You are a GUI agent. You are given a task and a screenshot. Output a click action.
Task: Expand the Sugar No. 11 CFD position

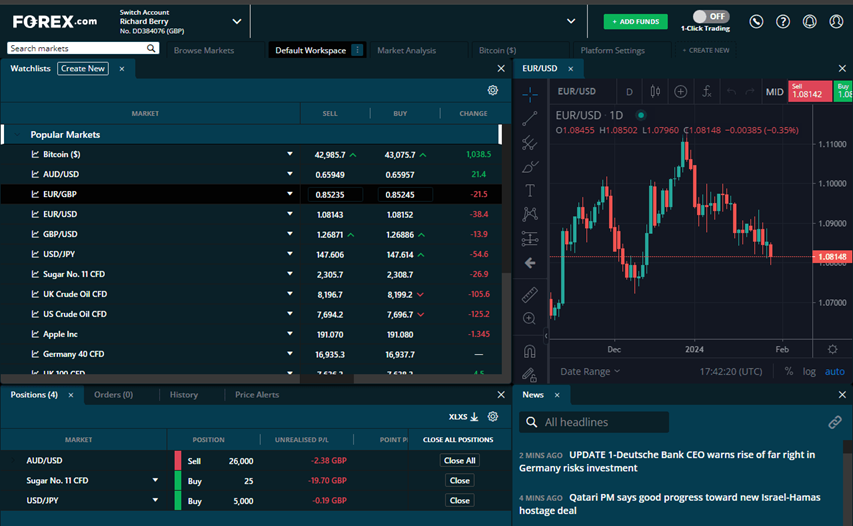click(156, 480)
